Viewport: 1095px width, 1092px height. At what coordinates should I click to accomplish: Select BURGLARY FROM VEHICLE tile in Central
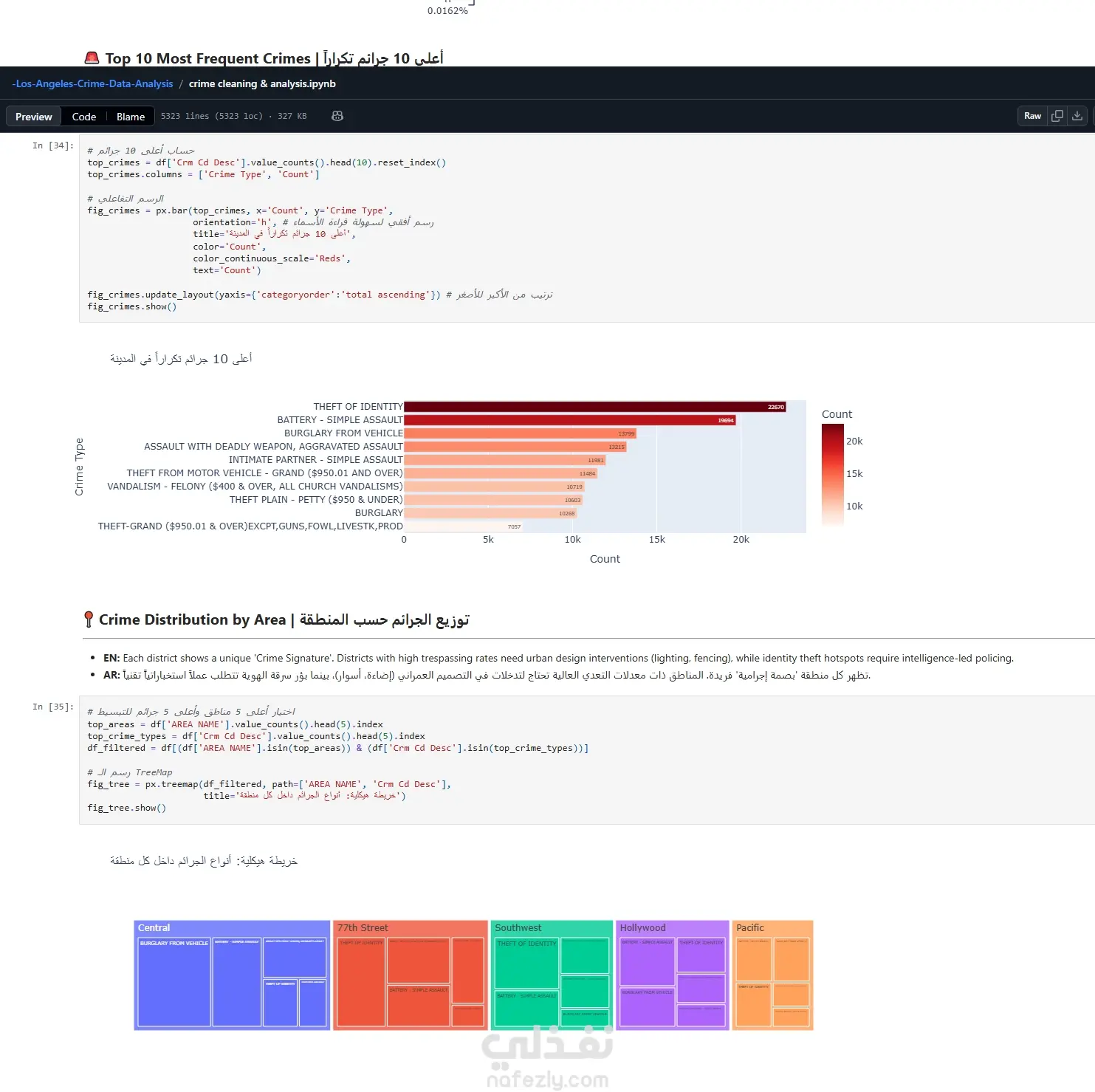(x=174, y=982)
